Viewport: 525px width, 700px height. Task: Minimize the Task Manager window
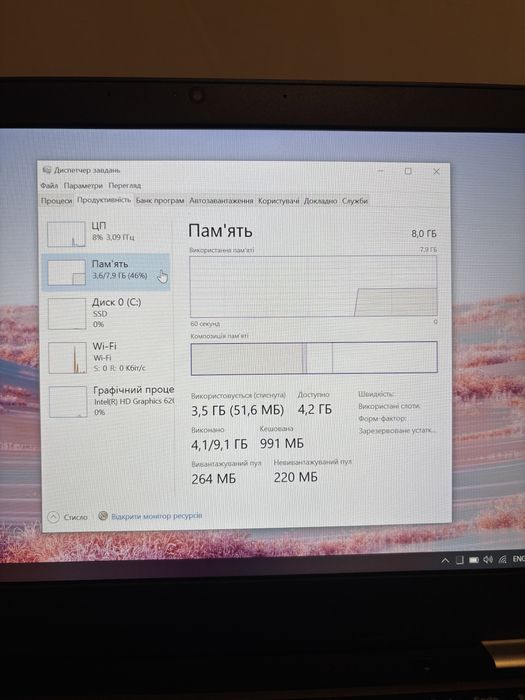[x=380, y=171]
